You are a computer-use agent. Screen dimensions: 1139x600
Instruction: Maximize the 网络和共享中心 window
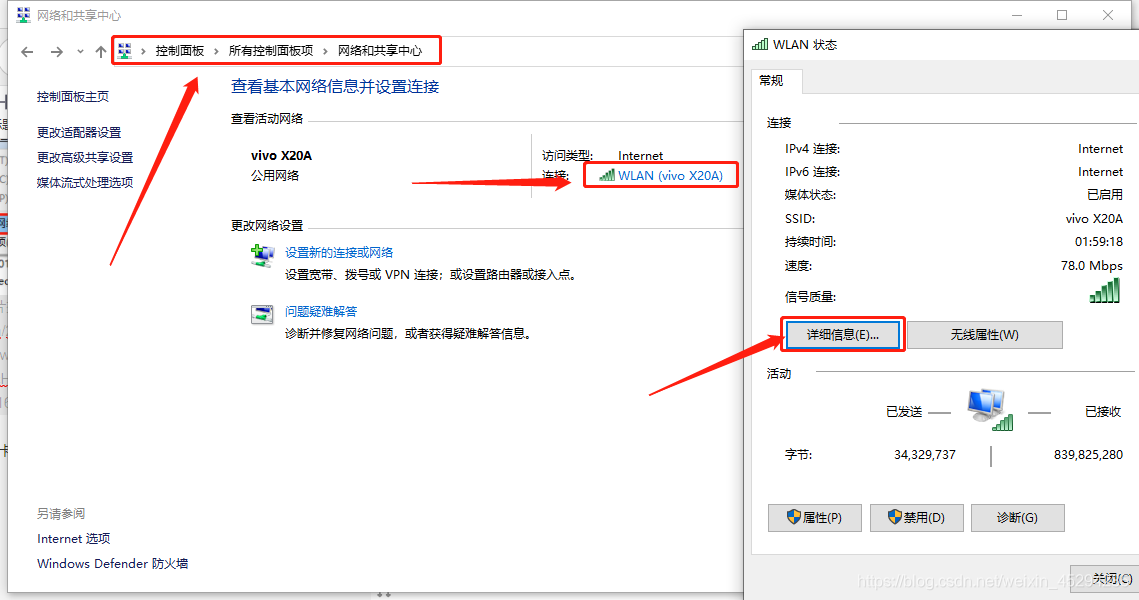click(1062, 15)
